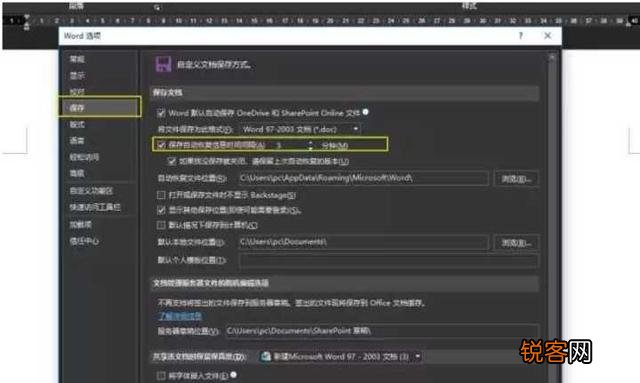Click the scrollbar up arrow in options pane
This screenshot has width=640, height=383.
552,58
